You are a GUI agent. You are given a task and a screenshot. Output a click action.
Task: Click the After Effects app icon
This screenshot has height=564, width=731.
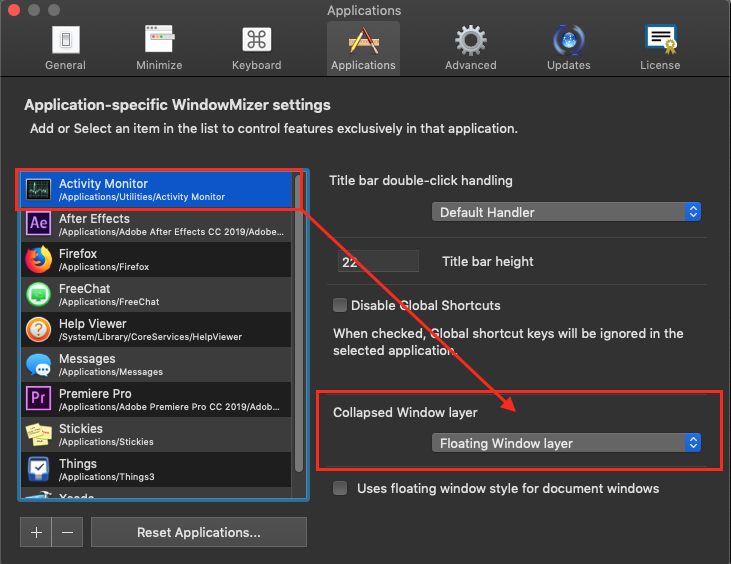coord(38,224)
